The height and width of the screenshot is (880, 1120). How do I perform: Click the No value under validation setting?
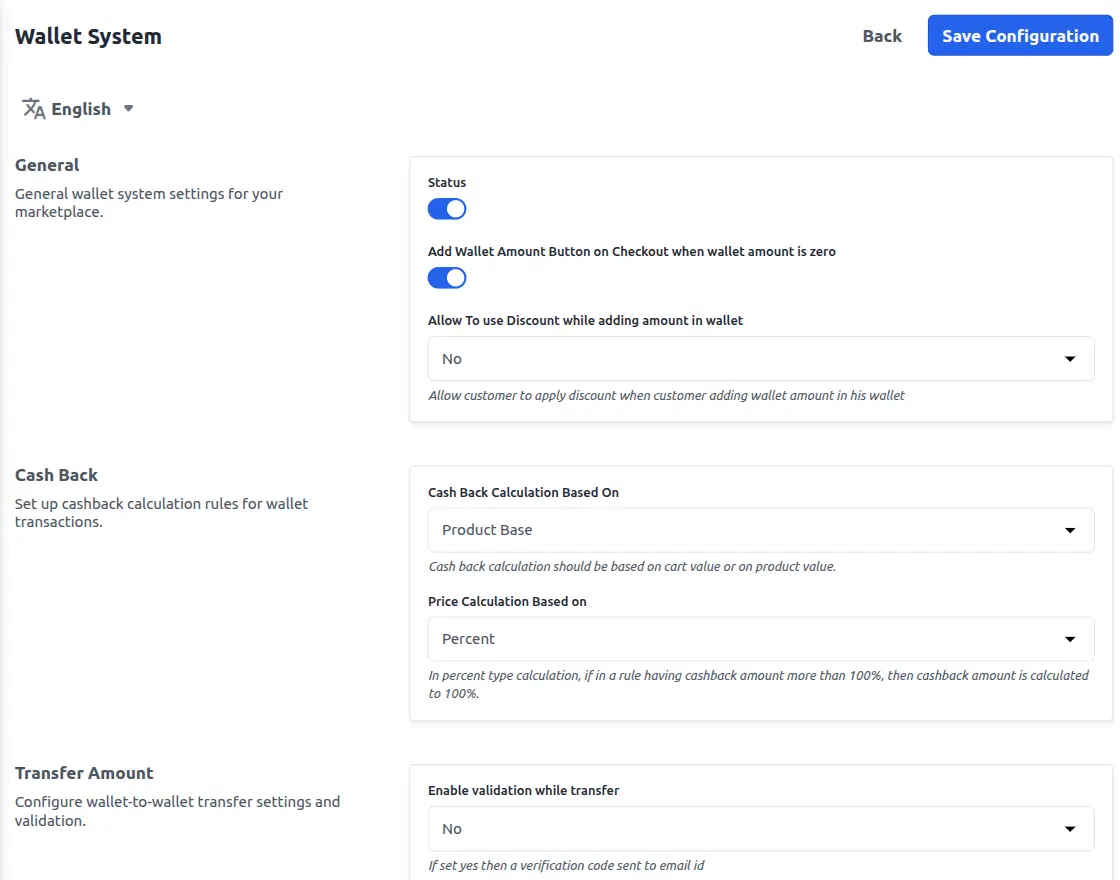point(451,828)
